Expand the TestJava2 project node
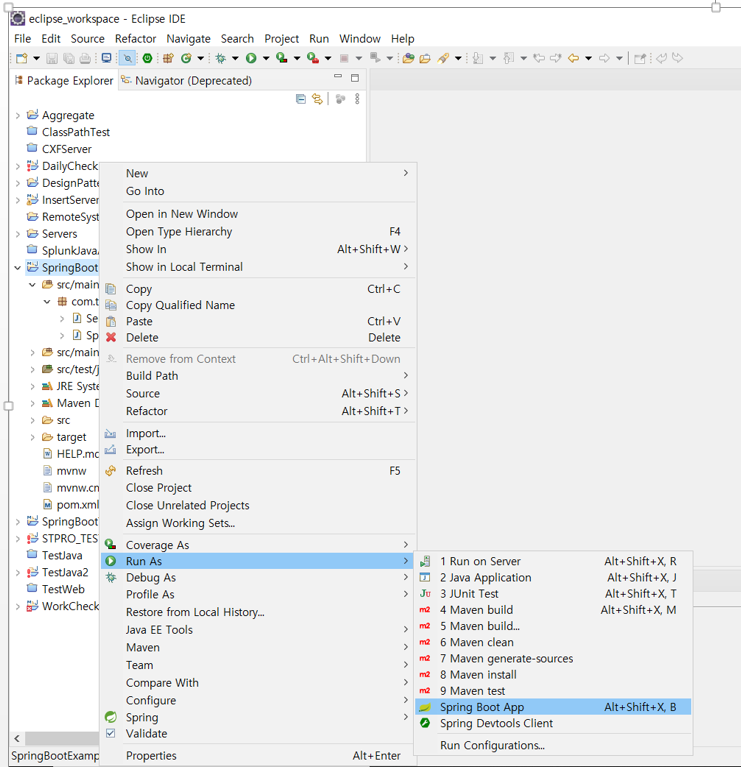This screenshot has width=741, height=767. [18, 572]
